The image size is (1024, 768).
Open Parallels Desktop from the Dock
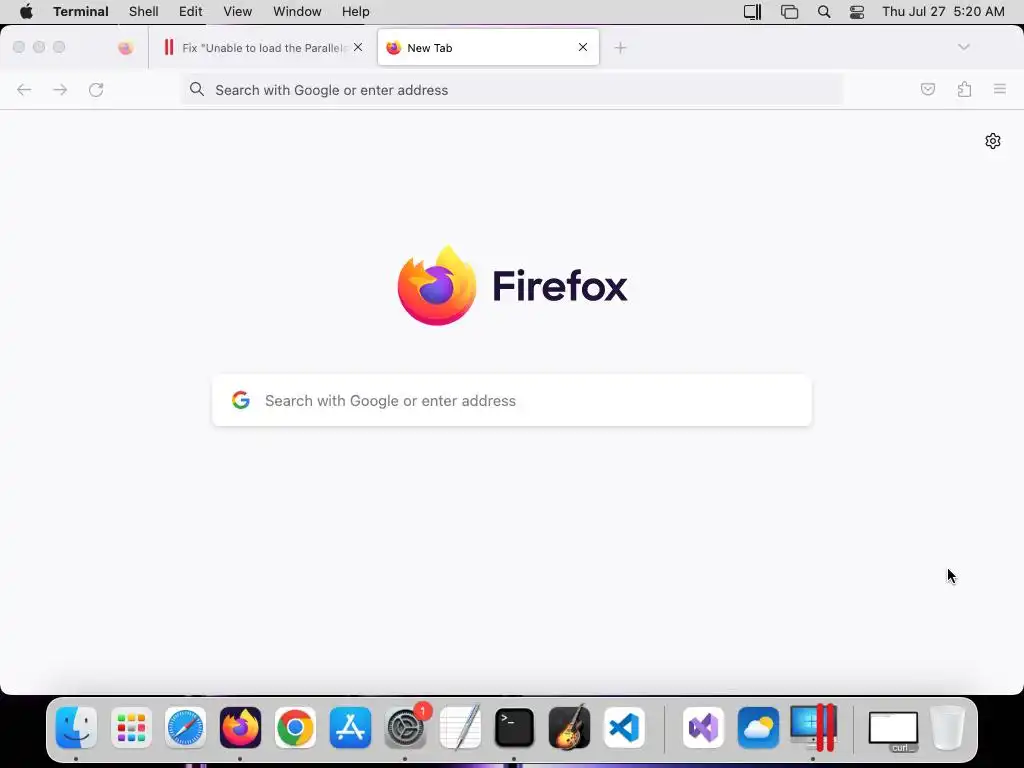pos(813,727)
